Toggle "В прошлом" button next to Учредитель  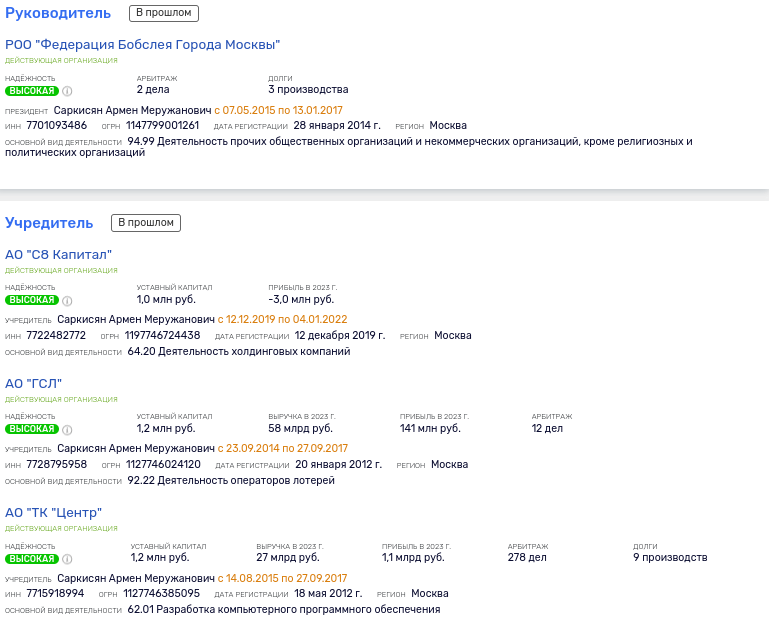pos(146,223)
